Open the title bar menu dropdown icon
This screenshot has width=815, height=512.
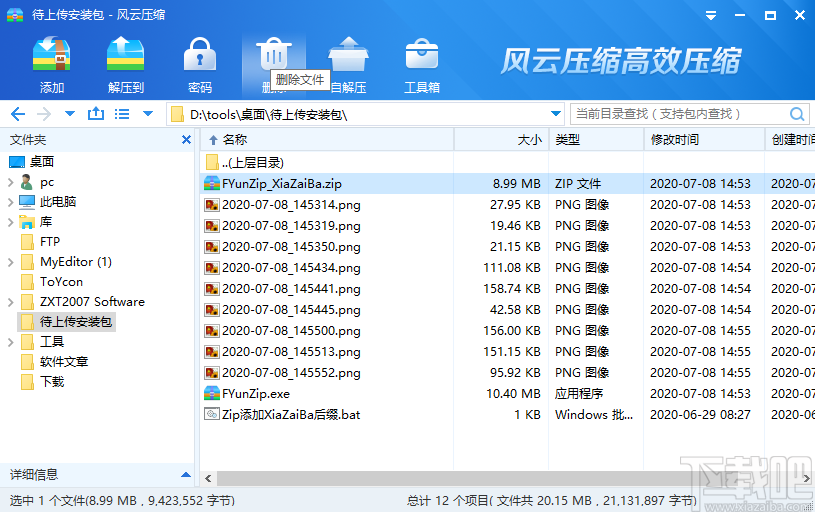point(711,16)
